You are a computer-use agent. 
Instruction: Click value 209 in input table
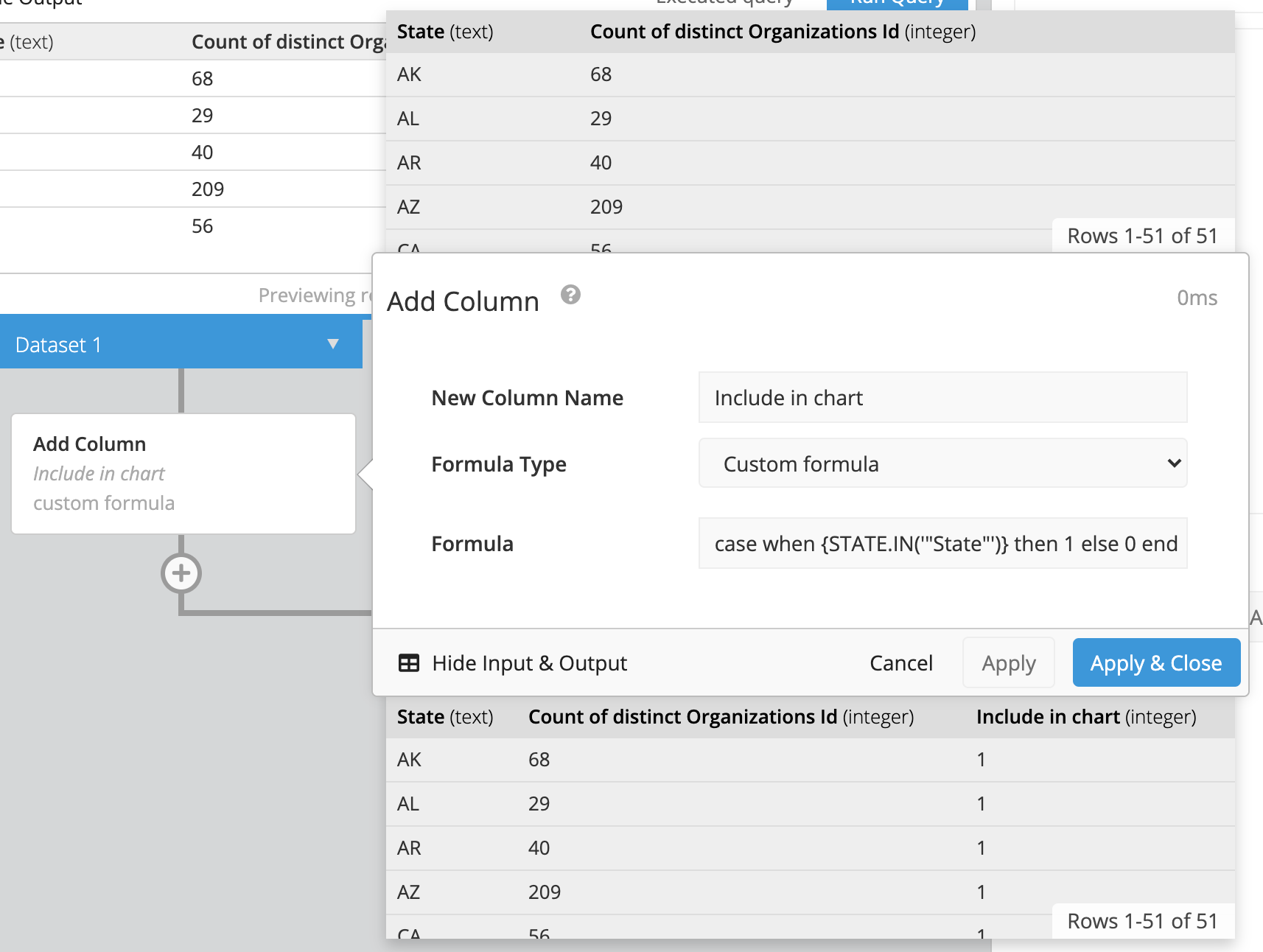(x=606, y=207)
